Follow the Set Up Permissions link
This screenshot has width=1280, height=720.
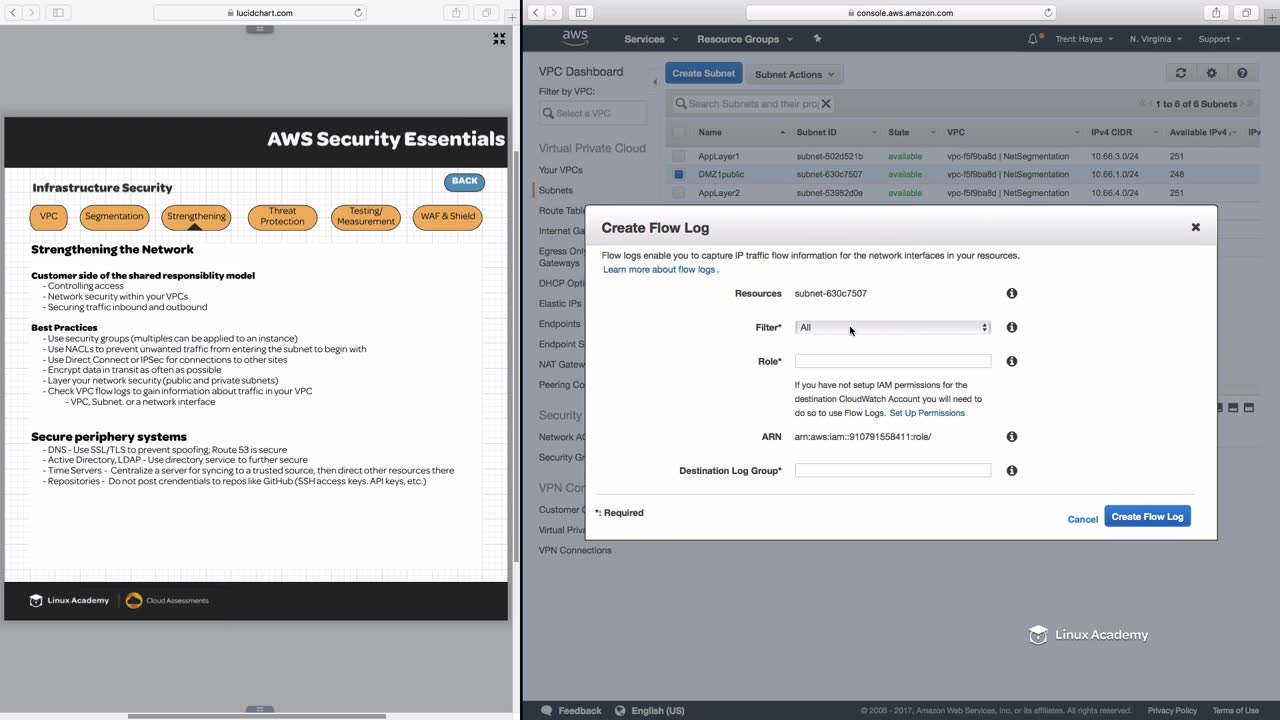[927, 413]
